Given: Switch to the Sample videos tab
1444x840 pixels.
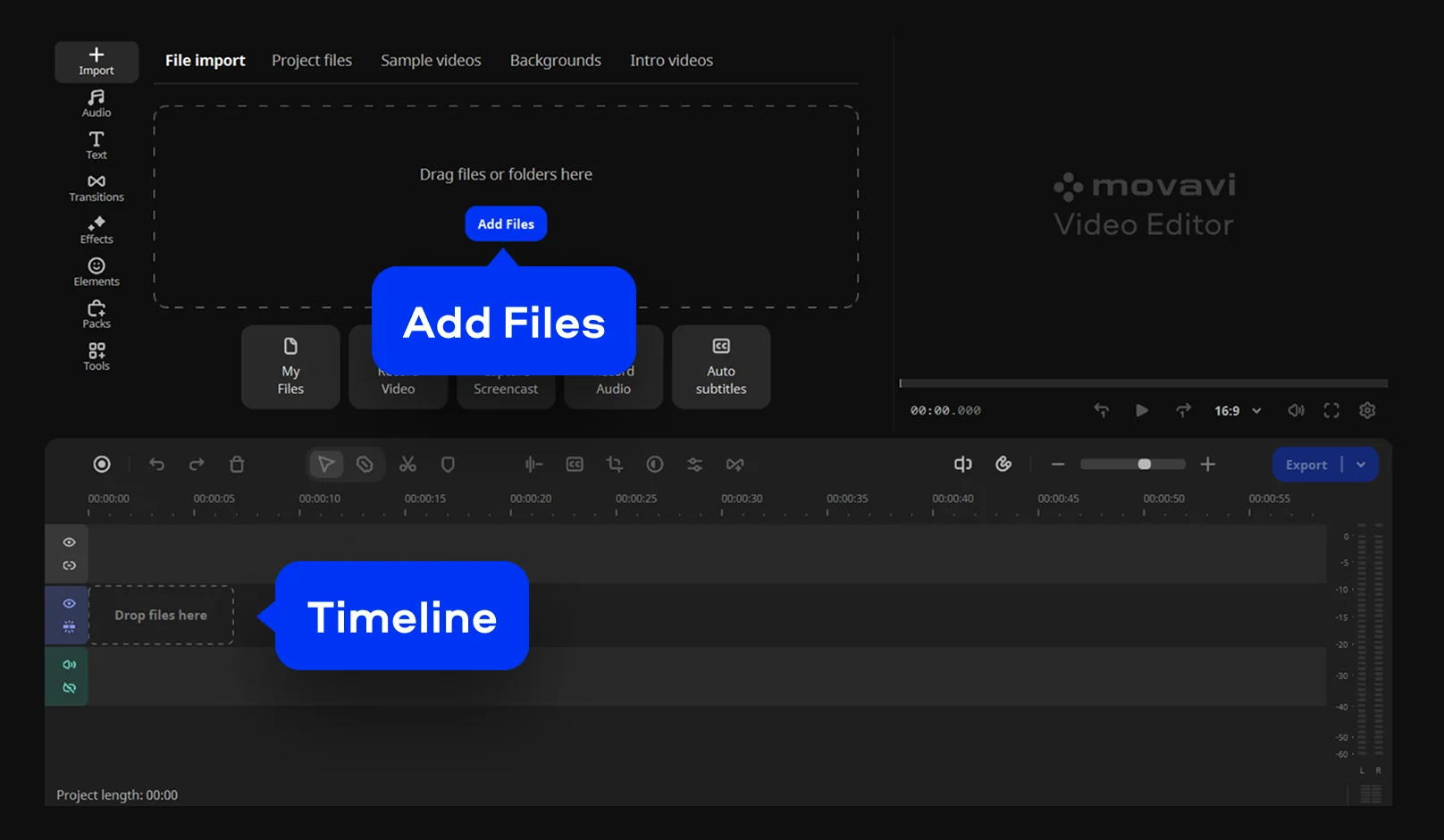Looking at the screenshot, I should tap(431, 61).
